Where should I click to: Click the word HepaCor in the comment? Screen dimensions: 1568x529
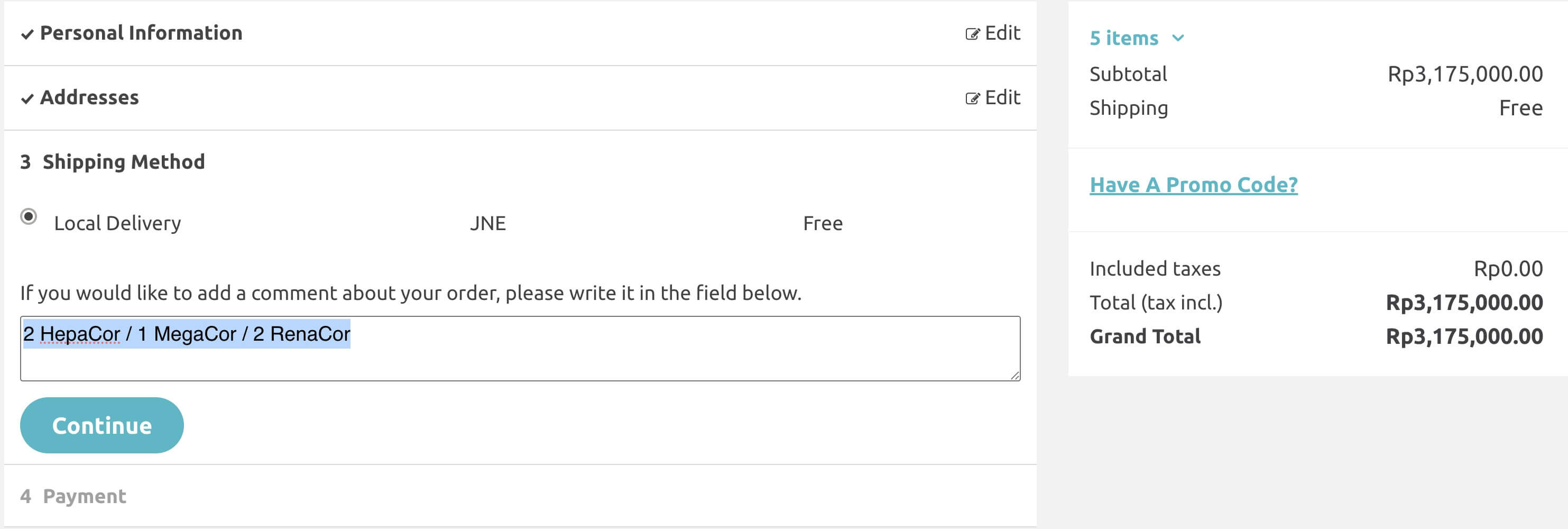(80, 334)
